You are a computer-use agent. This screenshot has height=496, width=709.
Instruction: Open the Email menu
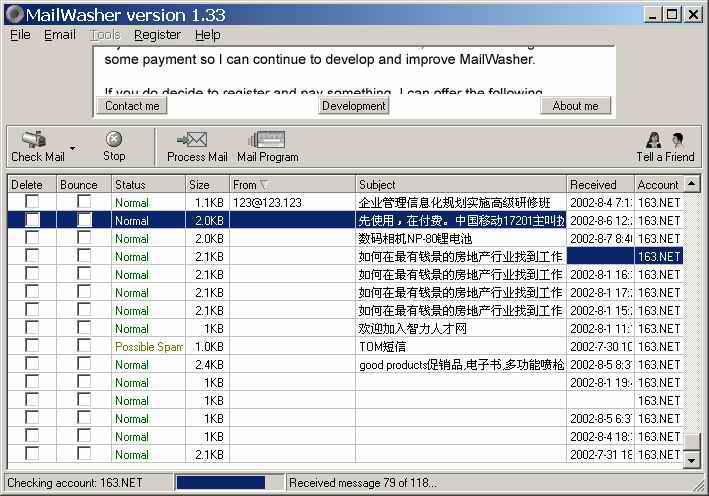click(x=60, y=35)
